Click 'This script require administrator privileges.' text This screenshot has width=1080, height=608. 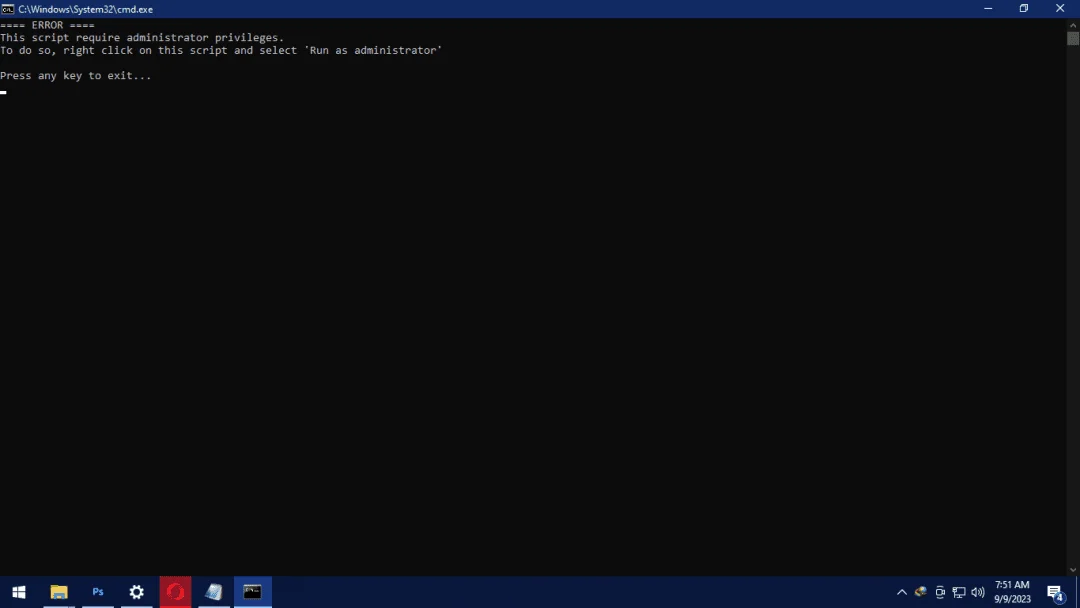coord(142,37)
